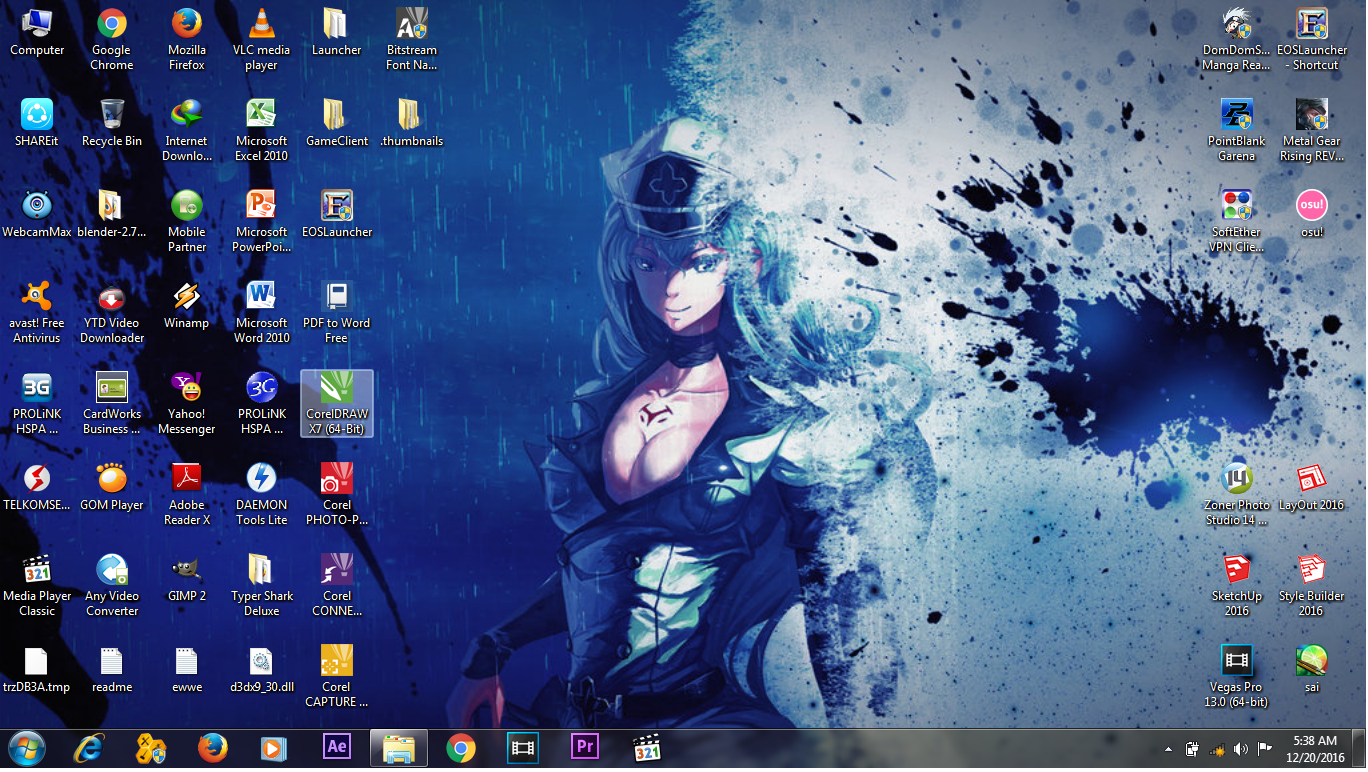This screenshot has width=1368, height=772.
Task: Click Corel CONNECT desktop icon
Action: pos(337,585)
